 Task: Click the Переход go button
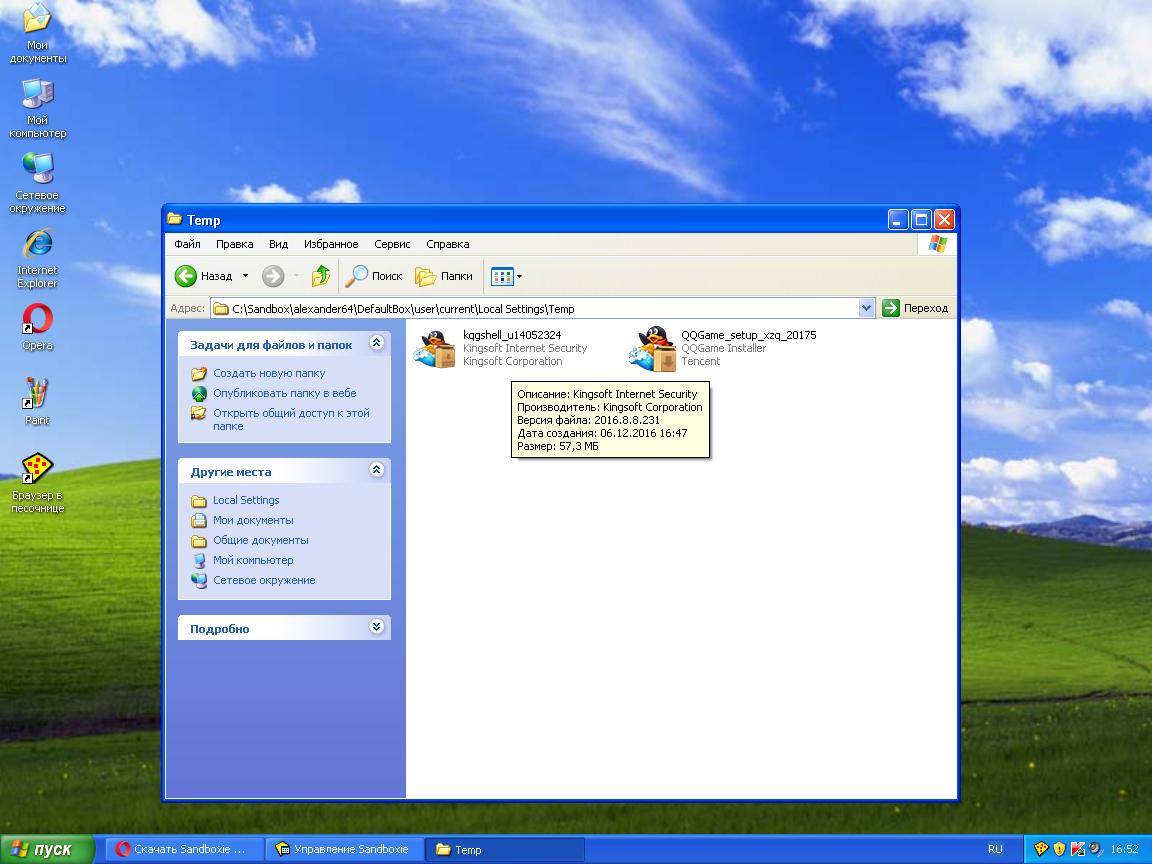coord(916,308)
